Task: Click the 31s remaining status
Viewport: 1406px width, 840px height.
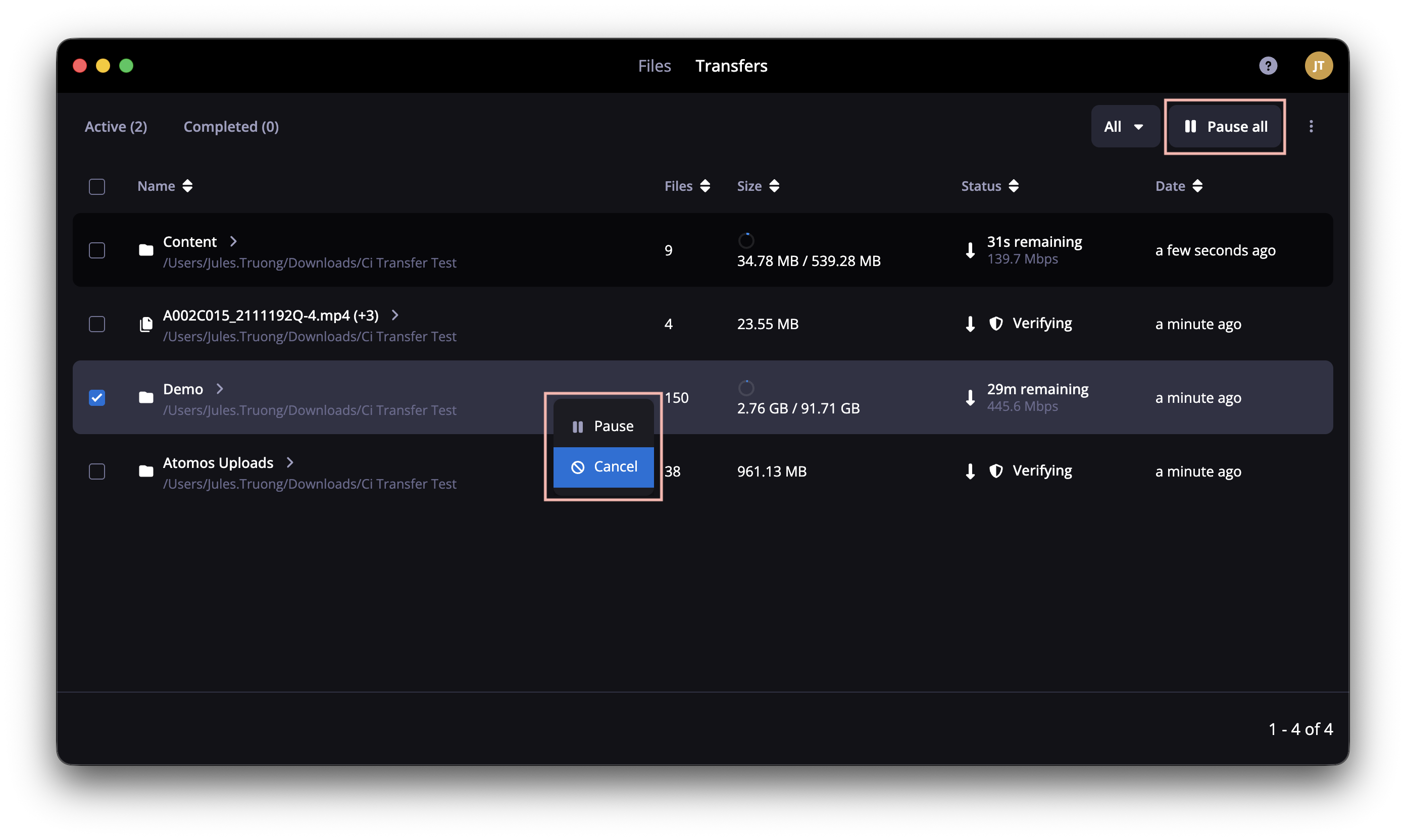Action: pos(1034,242)
